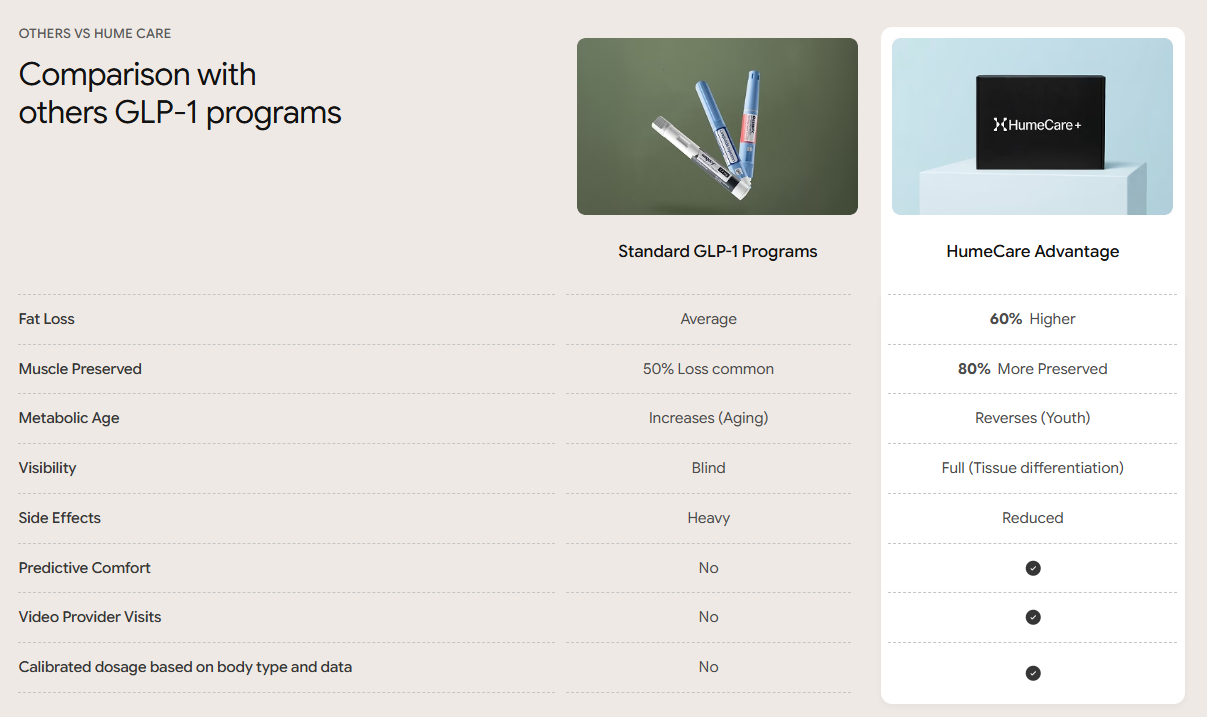Screen dimensions: 1207x717
Task: Click the HumeCare+ logo on the box
Action: 1037,125
